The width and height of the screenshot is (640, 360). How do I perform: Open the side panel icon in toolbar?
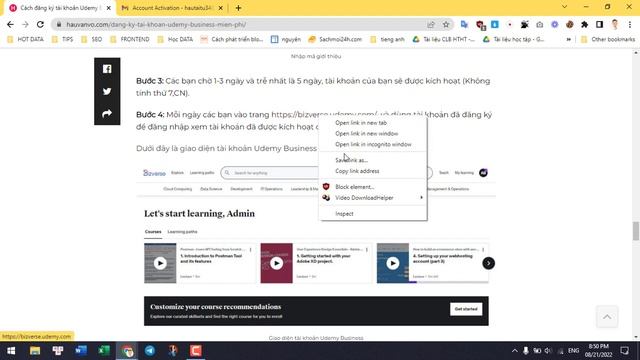[x=599, y=24]
